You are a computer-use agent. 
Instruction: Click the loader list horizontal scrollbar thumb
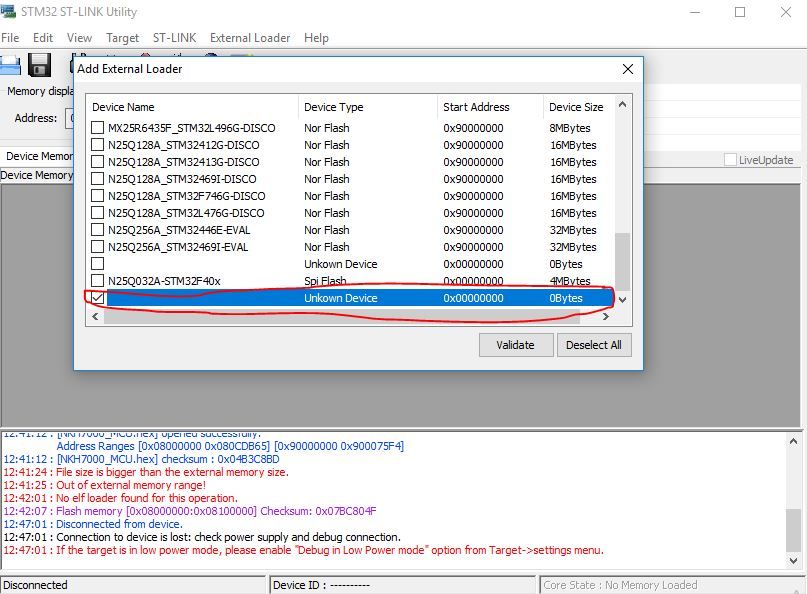coord(342,317)
